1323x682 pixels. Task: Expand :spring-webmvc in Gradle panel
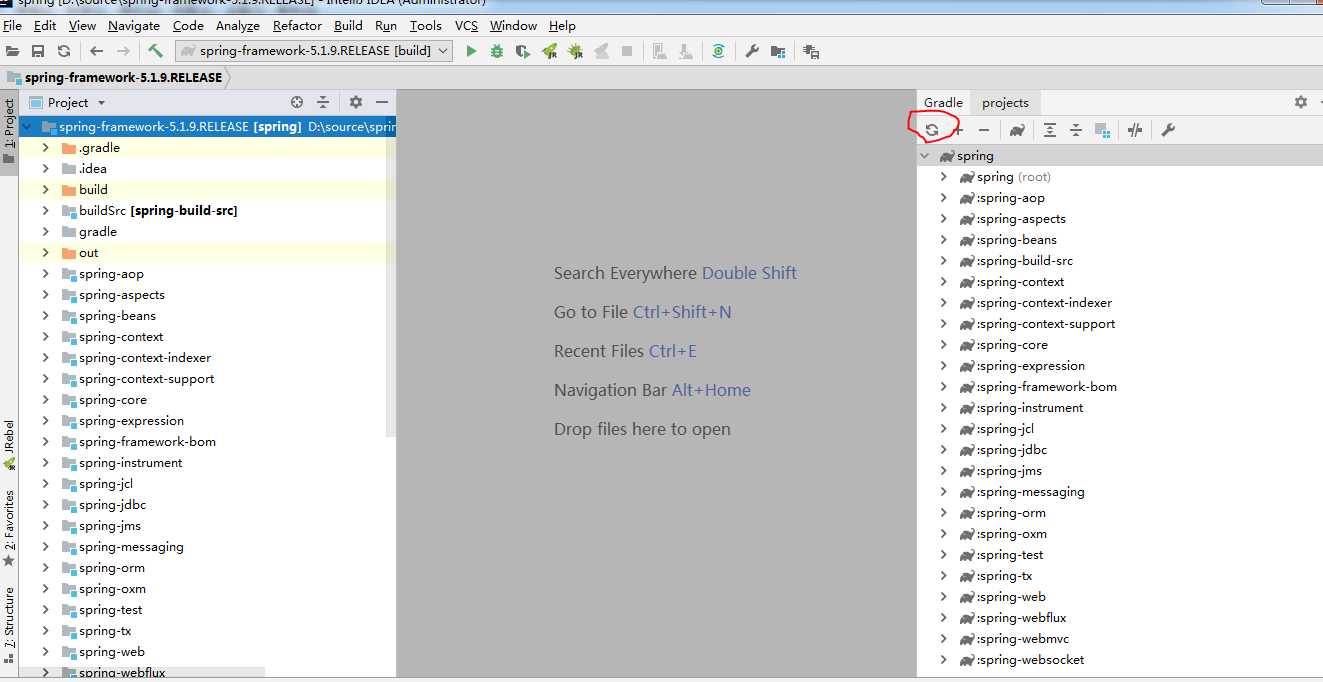tap(943, 638)
